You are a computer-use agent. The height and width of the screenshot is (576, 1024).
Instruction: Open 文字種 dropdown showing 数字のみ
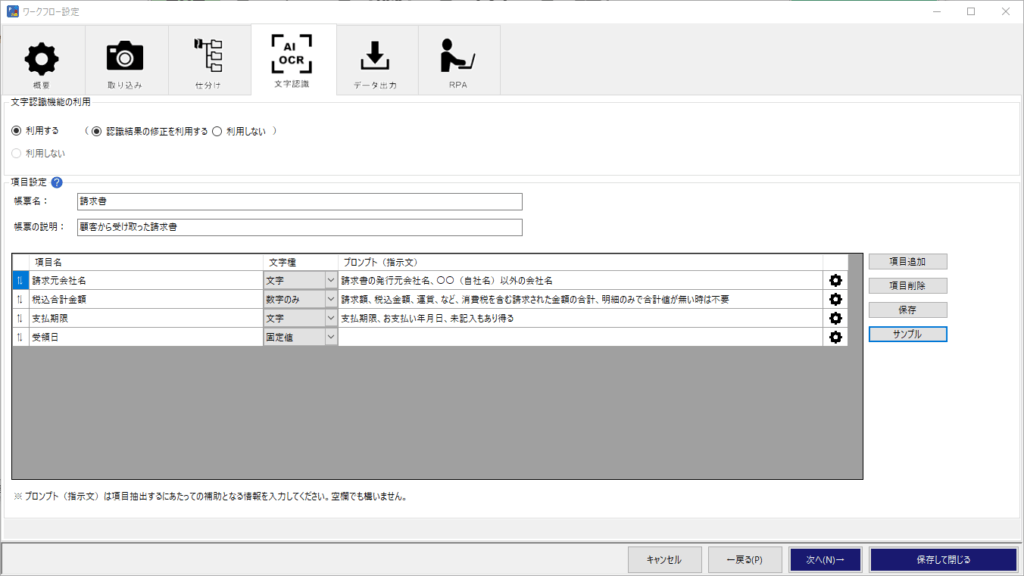click(330, 299)
